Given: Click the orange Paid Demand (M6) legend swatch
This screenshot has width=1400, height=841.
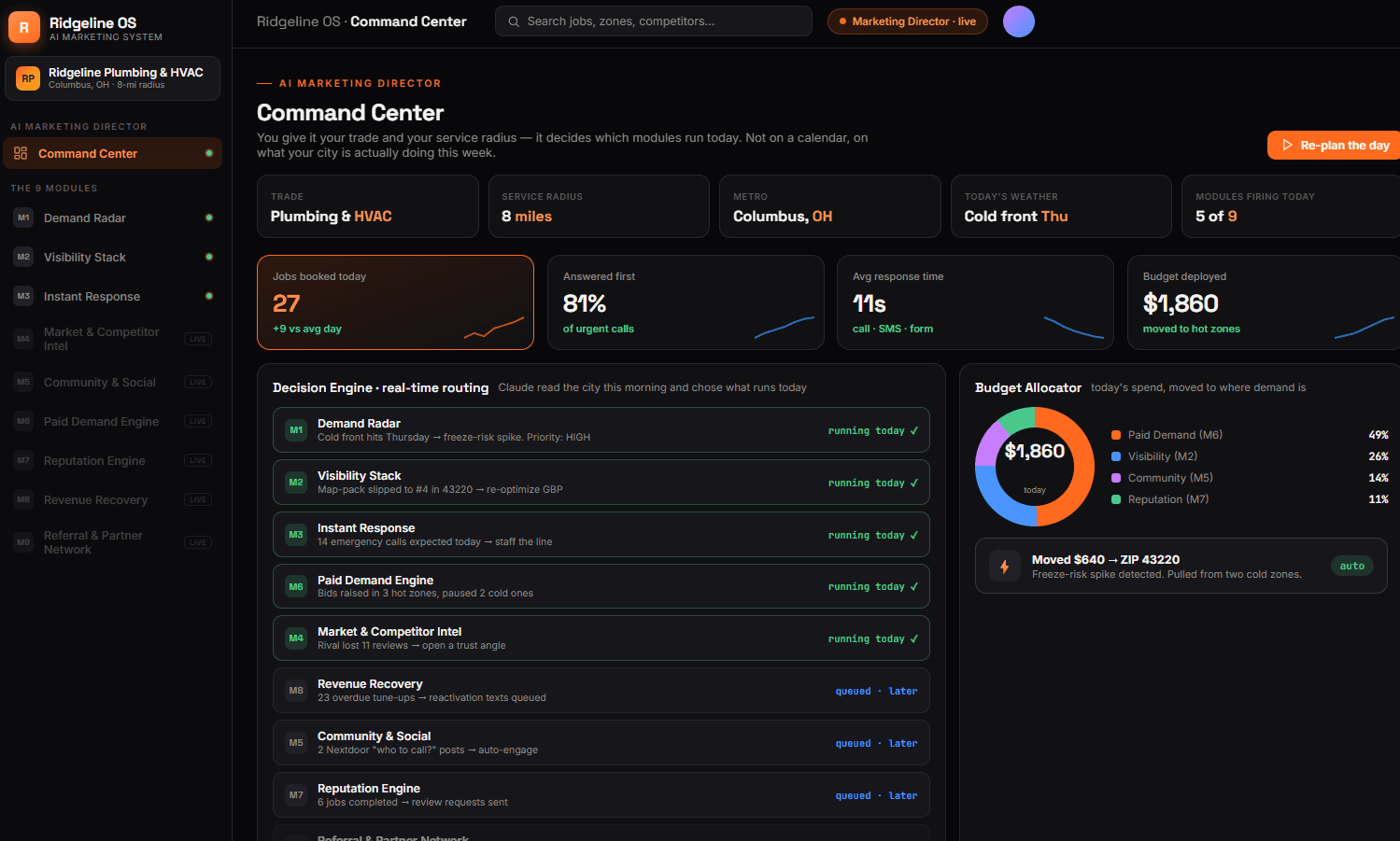Looking at the screenshot, I should pyautogui.click(x=1116, y=435).
